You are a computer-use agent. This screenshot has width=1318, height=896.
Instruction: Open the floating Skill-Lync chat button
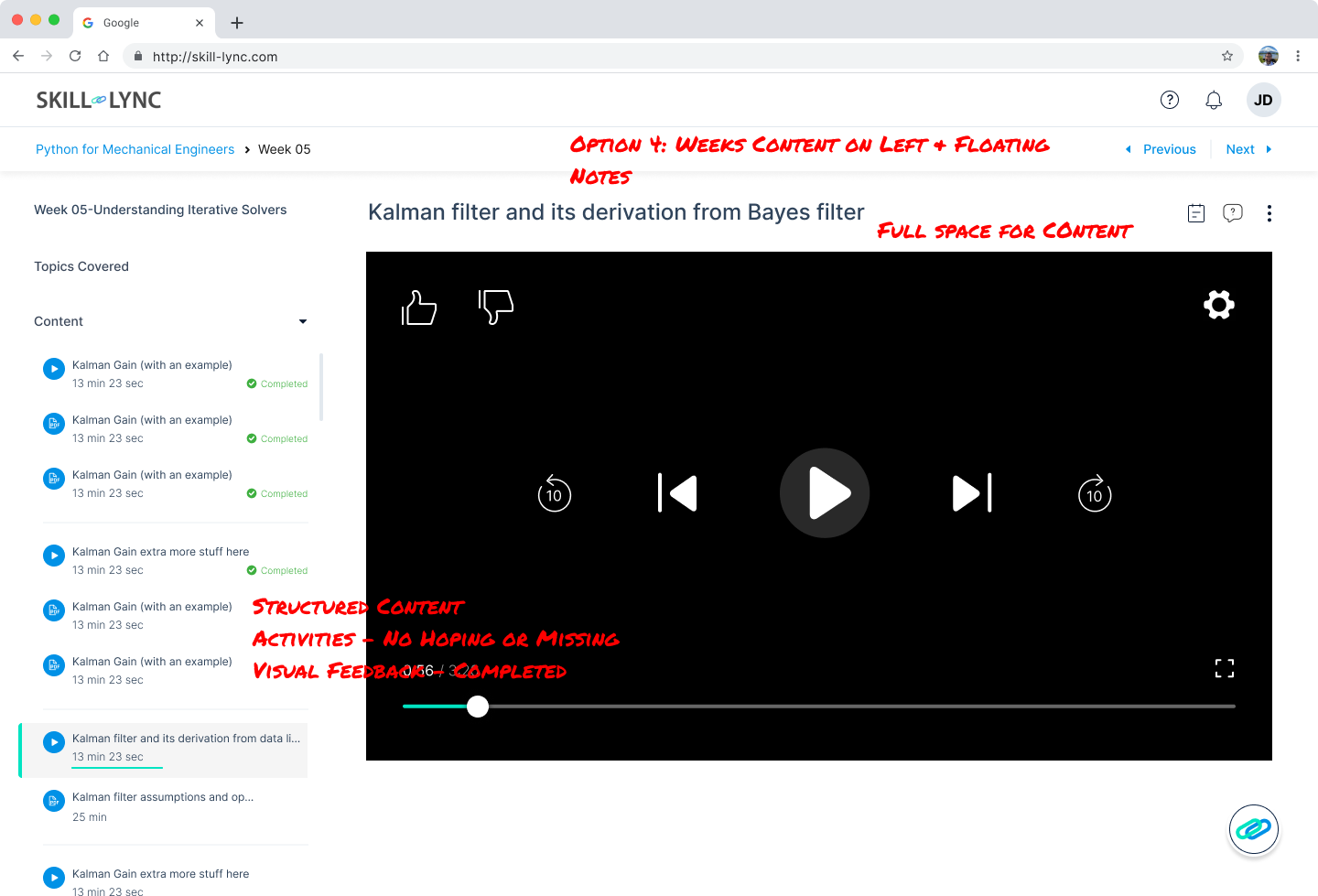point(1254,830)
